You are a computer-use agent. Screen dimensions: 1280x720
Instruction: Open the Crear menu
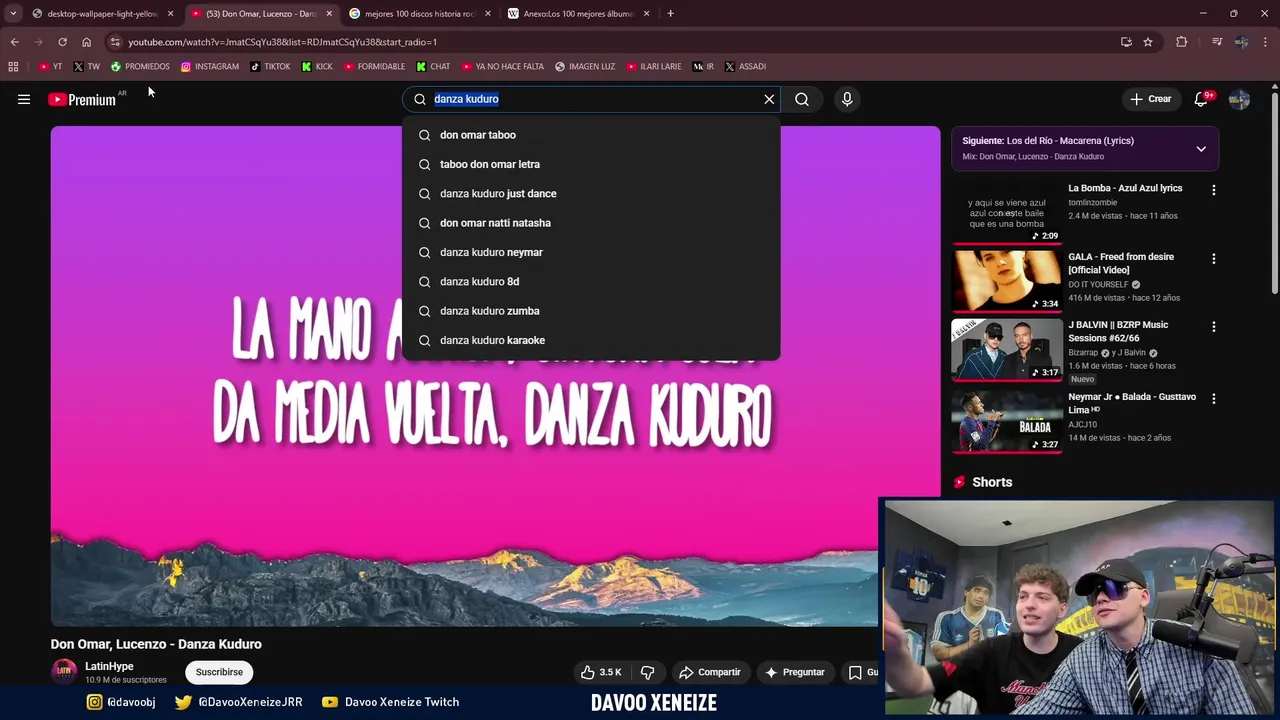(1150, 99)
